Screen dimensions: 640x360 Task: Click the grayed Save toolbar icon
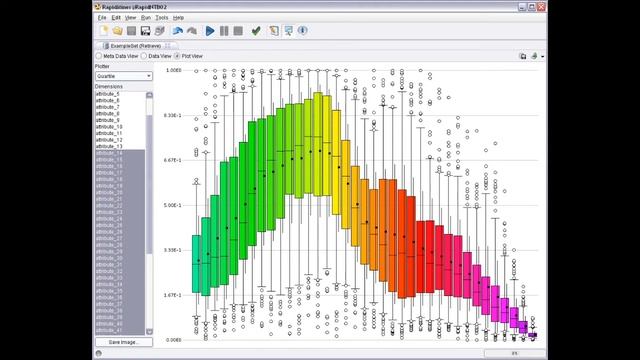131,31
